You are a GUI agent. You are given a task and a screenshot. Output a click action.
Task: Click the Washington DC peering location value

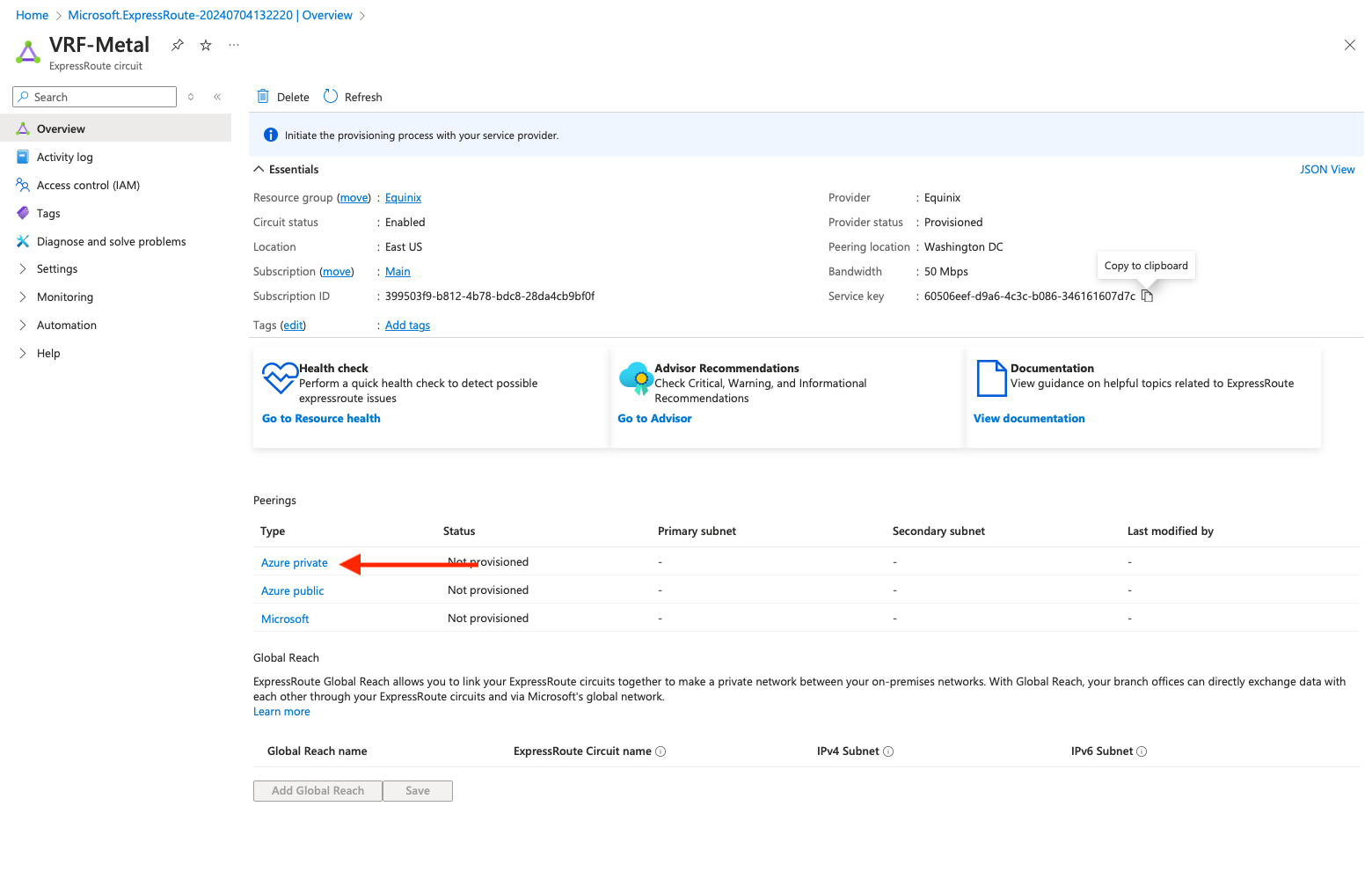(964, 247)
